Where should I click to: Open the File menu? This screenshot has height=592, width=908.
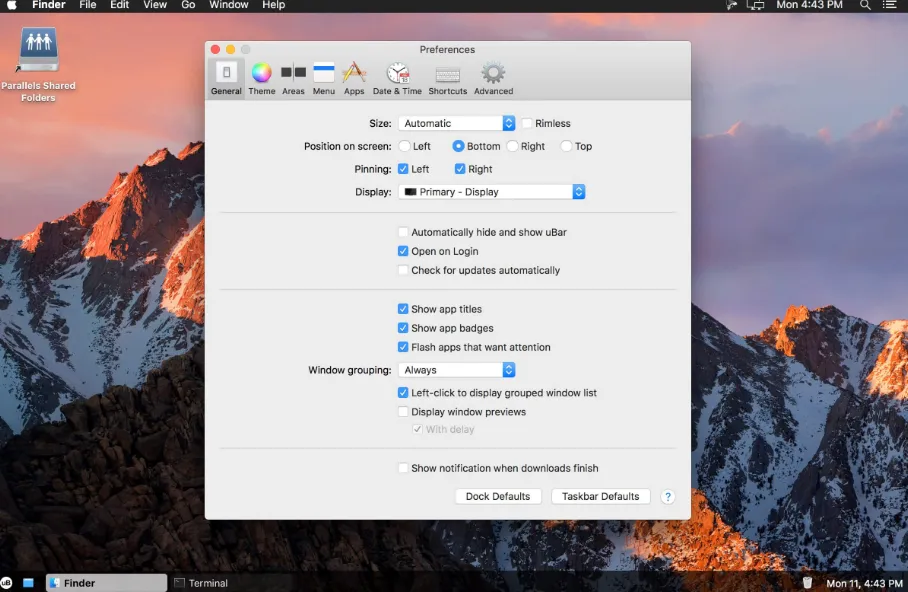pyautogui.click(x=88, y=5)
